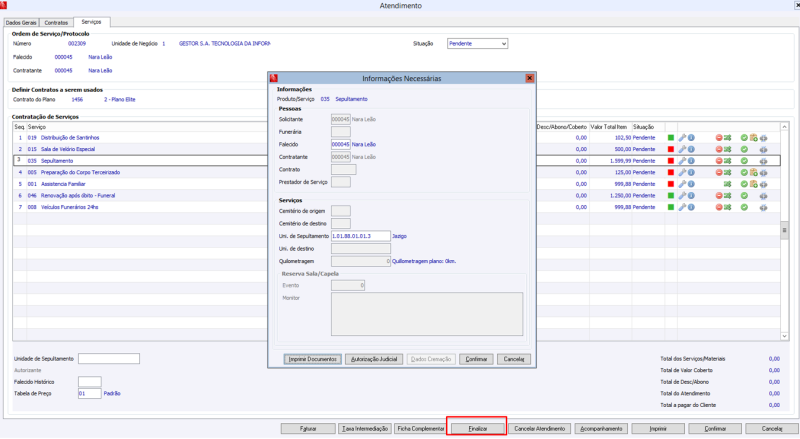Confirm the Informações Necessárias dialog
Viewport: 800px width, 439px height.
[x=476, y=359]
